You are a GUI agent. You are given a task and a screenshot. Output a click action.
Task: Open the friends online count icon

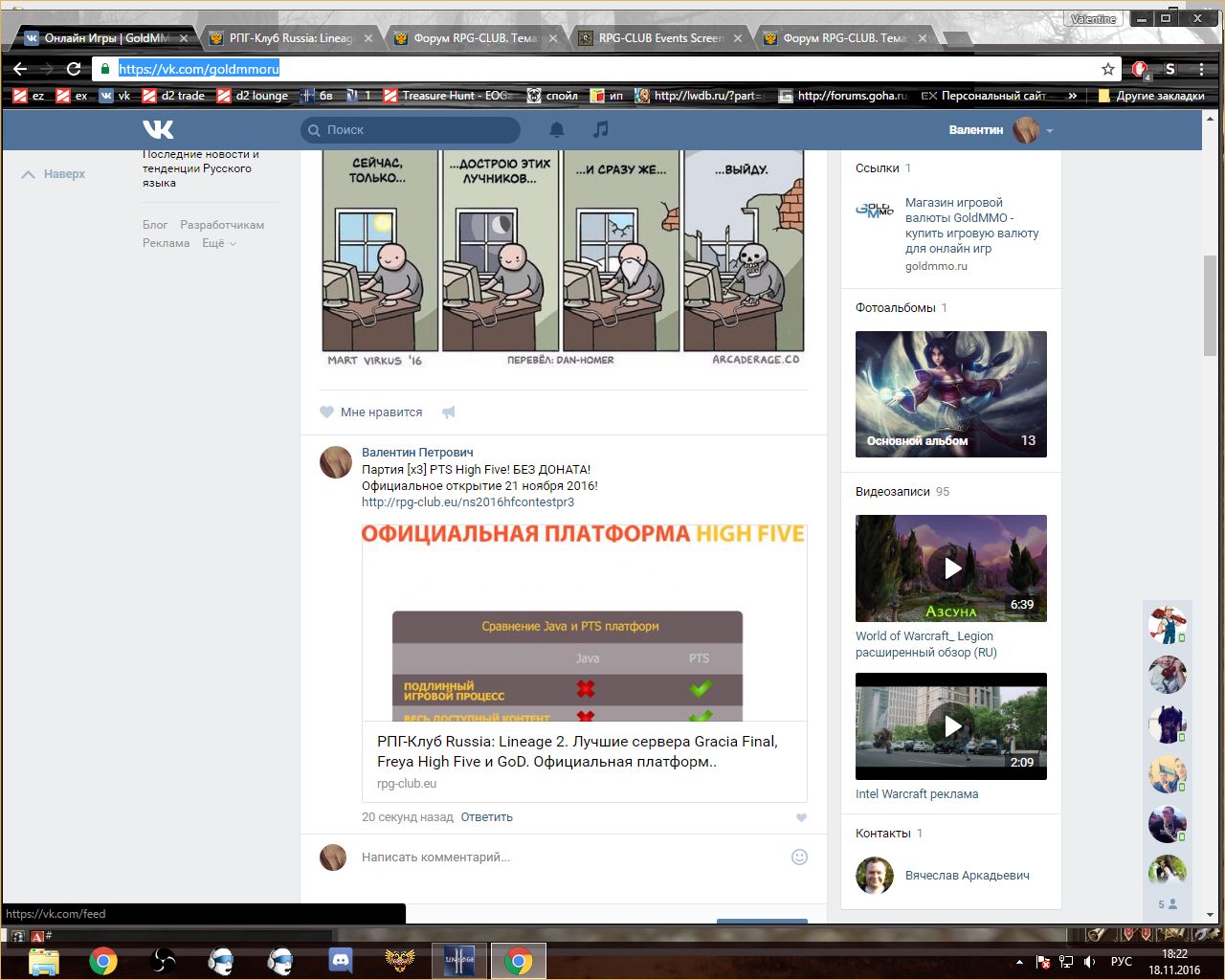point(1168,904)
